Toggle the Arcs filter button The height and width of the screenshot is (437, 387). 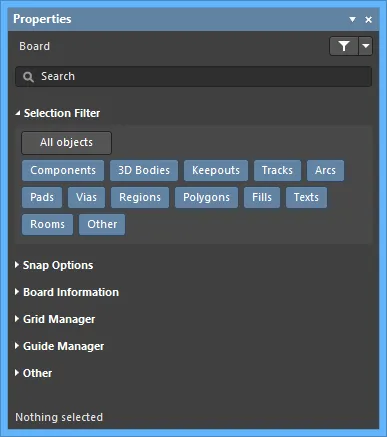click(325, 170)
